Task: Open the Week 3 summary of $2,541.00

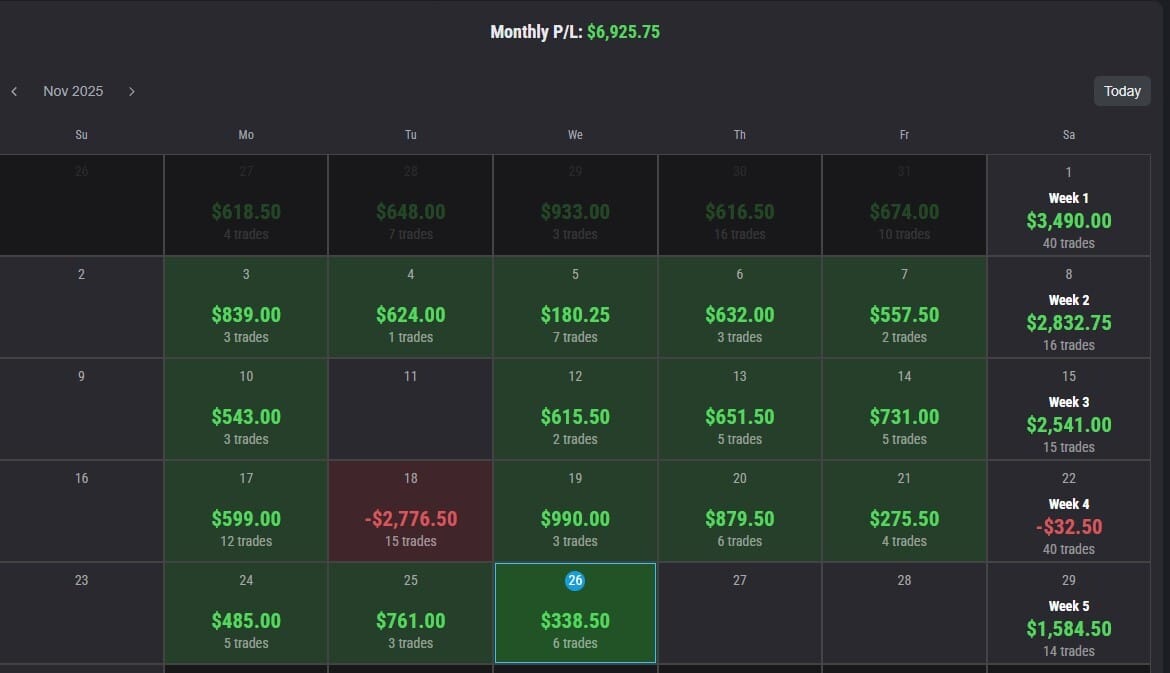Action: (x=1068, y=410)
